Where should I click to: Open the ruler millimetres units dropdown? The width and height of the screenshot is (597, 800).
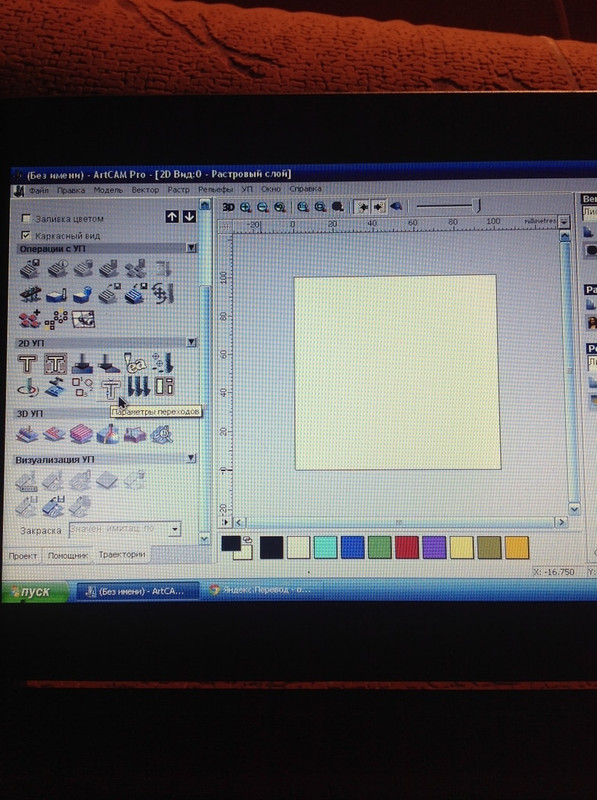[x=564, y=221]
